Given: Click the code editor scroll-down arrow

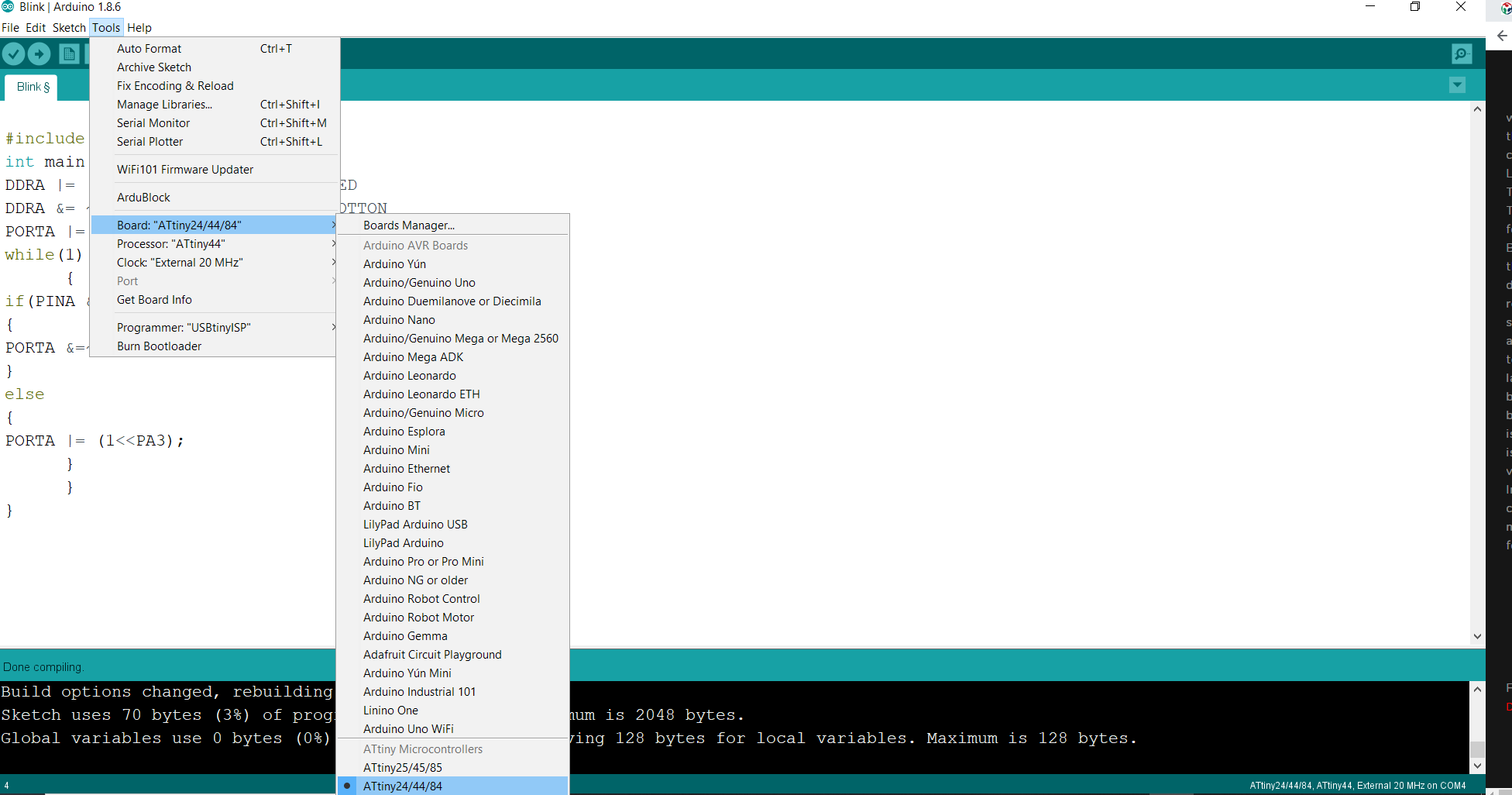Looking at the screenshot, I should point(1477,636).
